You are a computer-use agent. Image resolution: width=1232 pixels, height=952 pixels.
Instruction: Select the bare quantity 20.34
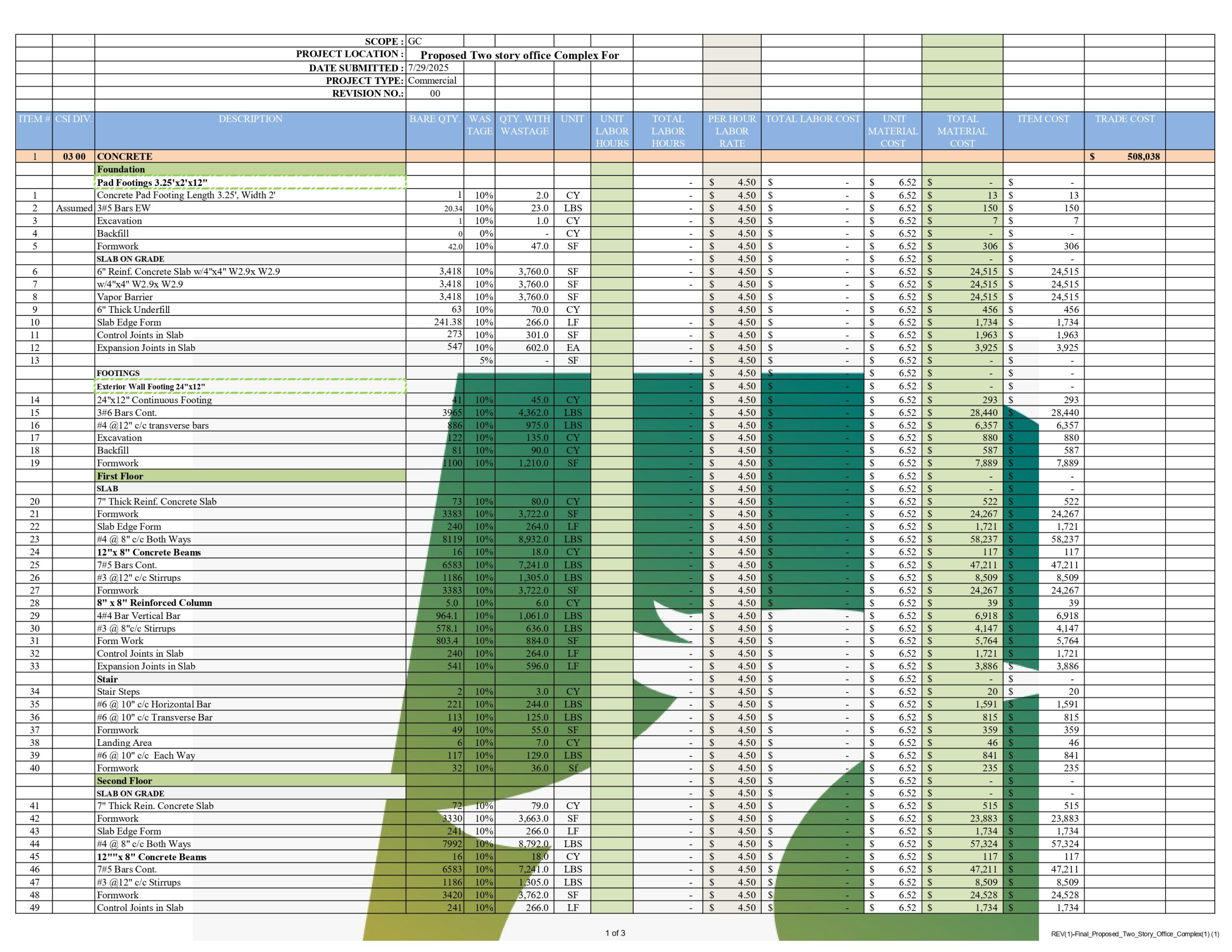pos(453,208)
